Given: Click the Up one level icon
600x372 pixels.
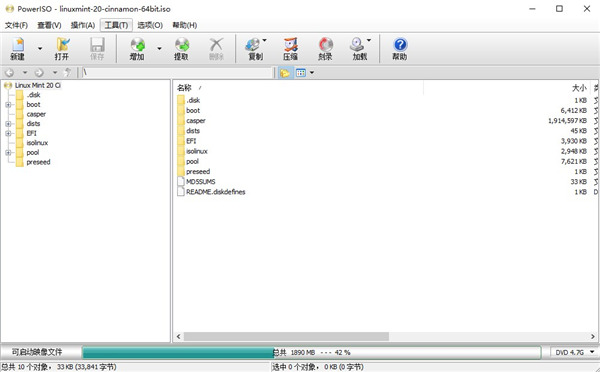Looking at the screenshot, I should [x=68, y=72].
